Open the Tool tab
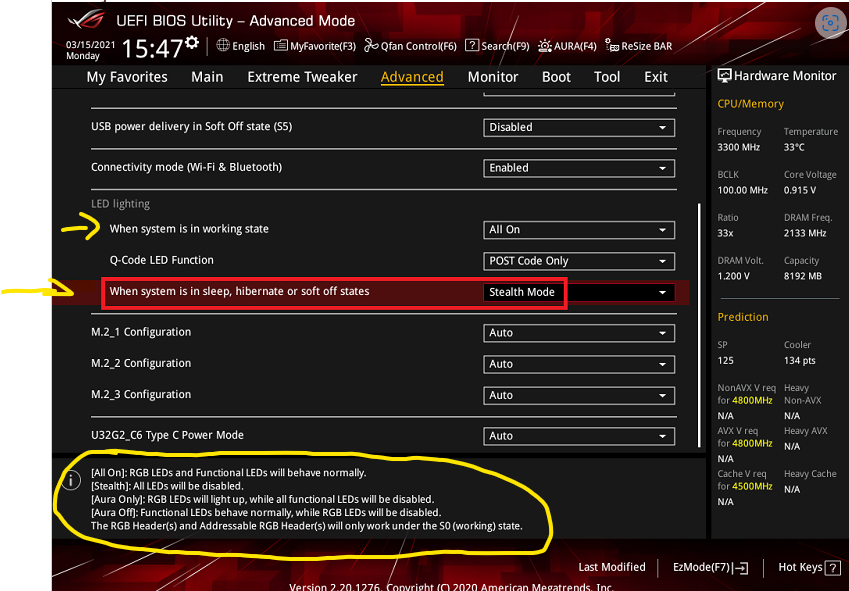Image resolution: width=849 pixels, height=591 pixels. click(x=607, y=77)
